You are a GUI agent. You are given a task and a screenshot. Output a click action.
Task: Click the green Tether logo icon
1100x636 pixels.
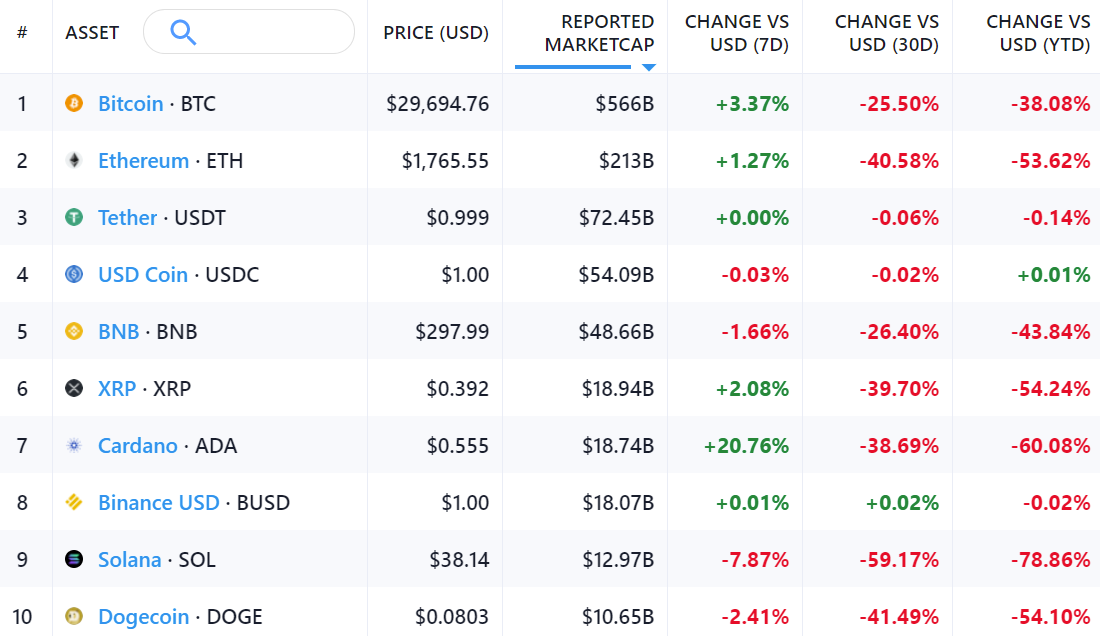click(x=74, y=217)
